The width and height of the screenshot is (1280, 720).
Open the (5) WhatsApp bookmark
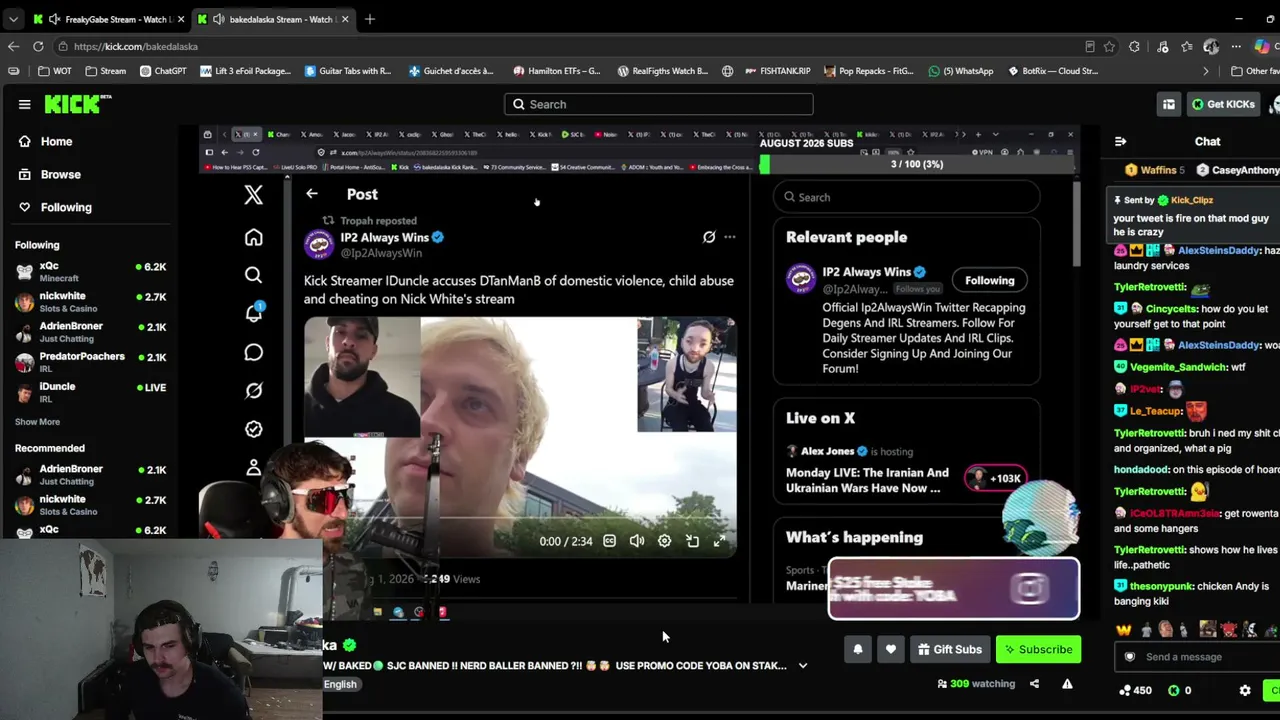pos(961,71)
